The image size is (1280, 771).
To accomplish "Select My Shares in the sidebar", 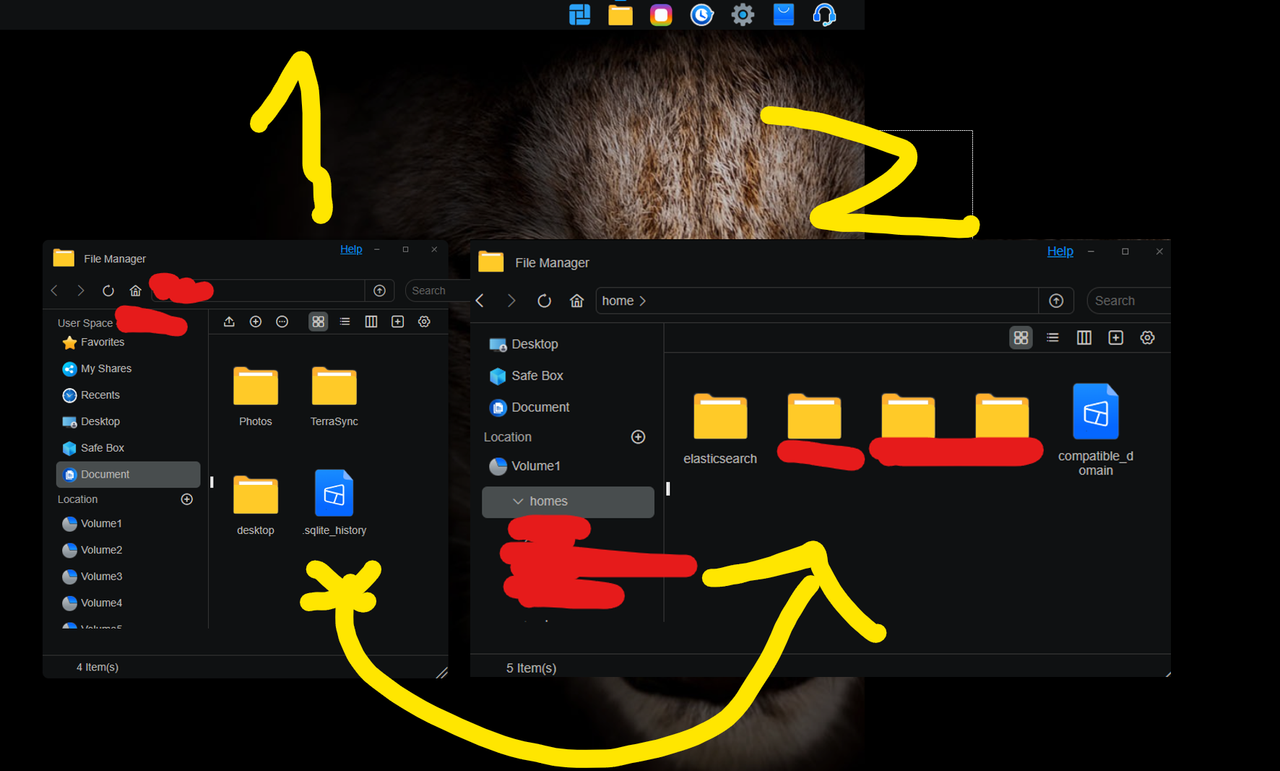I will point(103,368).
